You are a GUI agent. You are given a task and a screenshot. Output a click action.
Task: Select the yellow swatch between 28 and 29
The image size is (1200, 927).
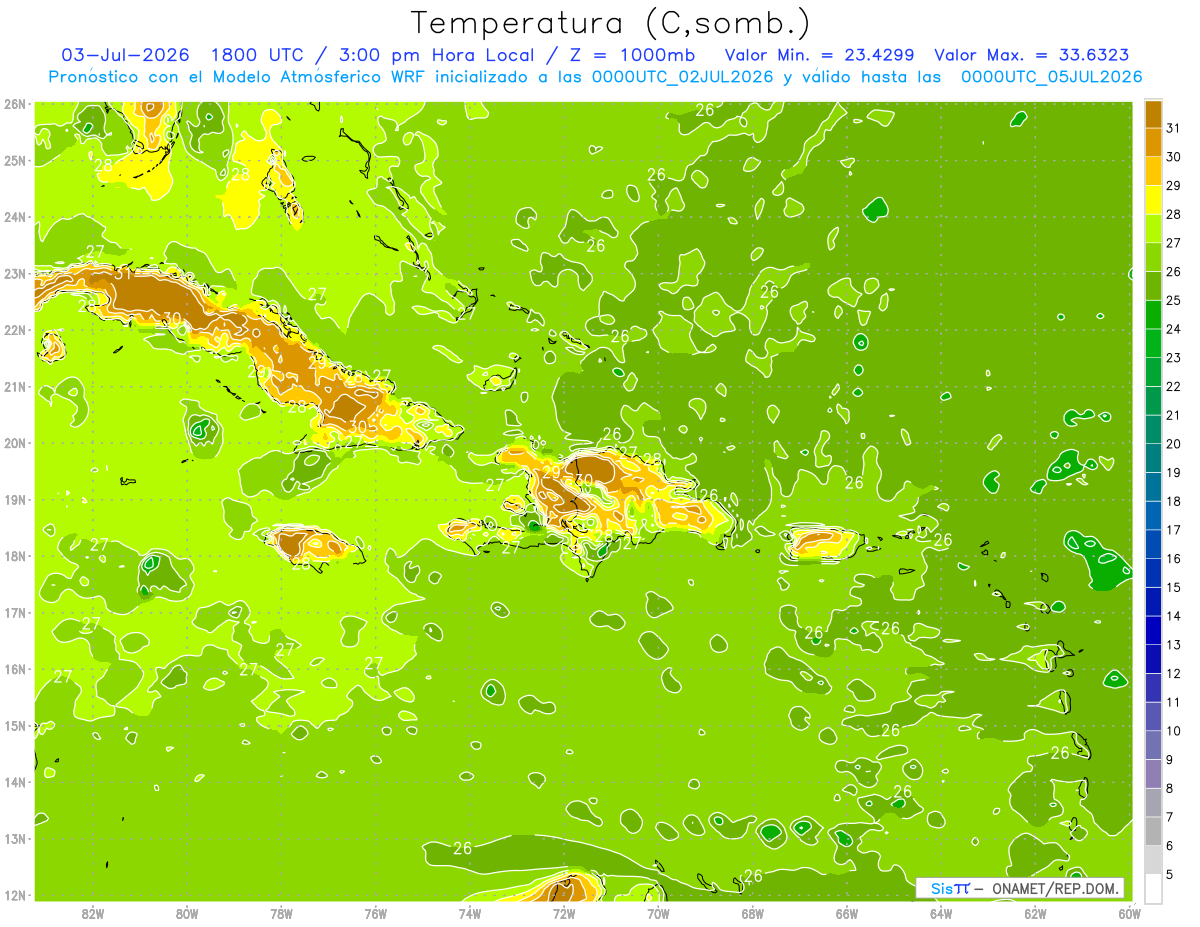1154,200
